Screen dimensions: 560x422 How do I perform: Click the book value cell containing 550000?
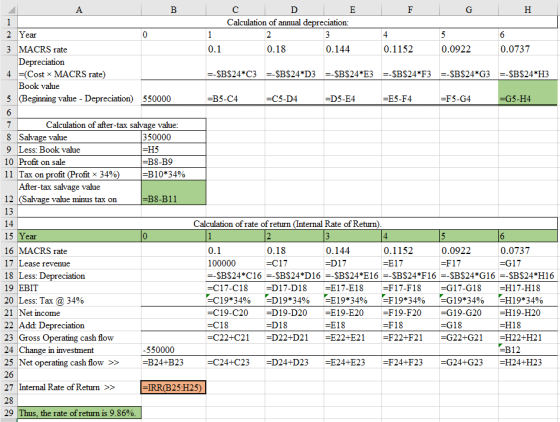[x=174, y=92]
